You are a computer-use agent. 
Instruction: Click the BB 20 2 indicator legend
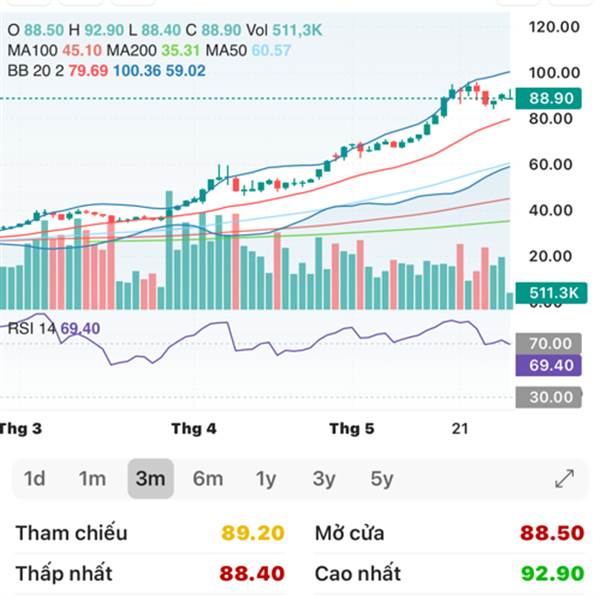pyautogui.click(x=34, y=71)
